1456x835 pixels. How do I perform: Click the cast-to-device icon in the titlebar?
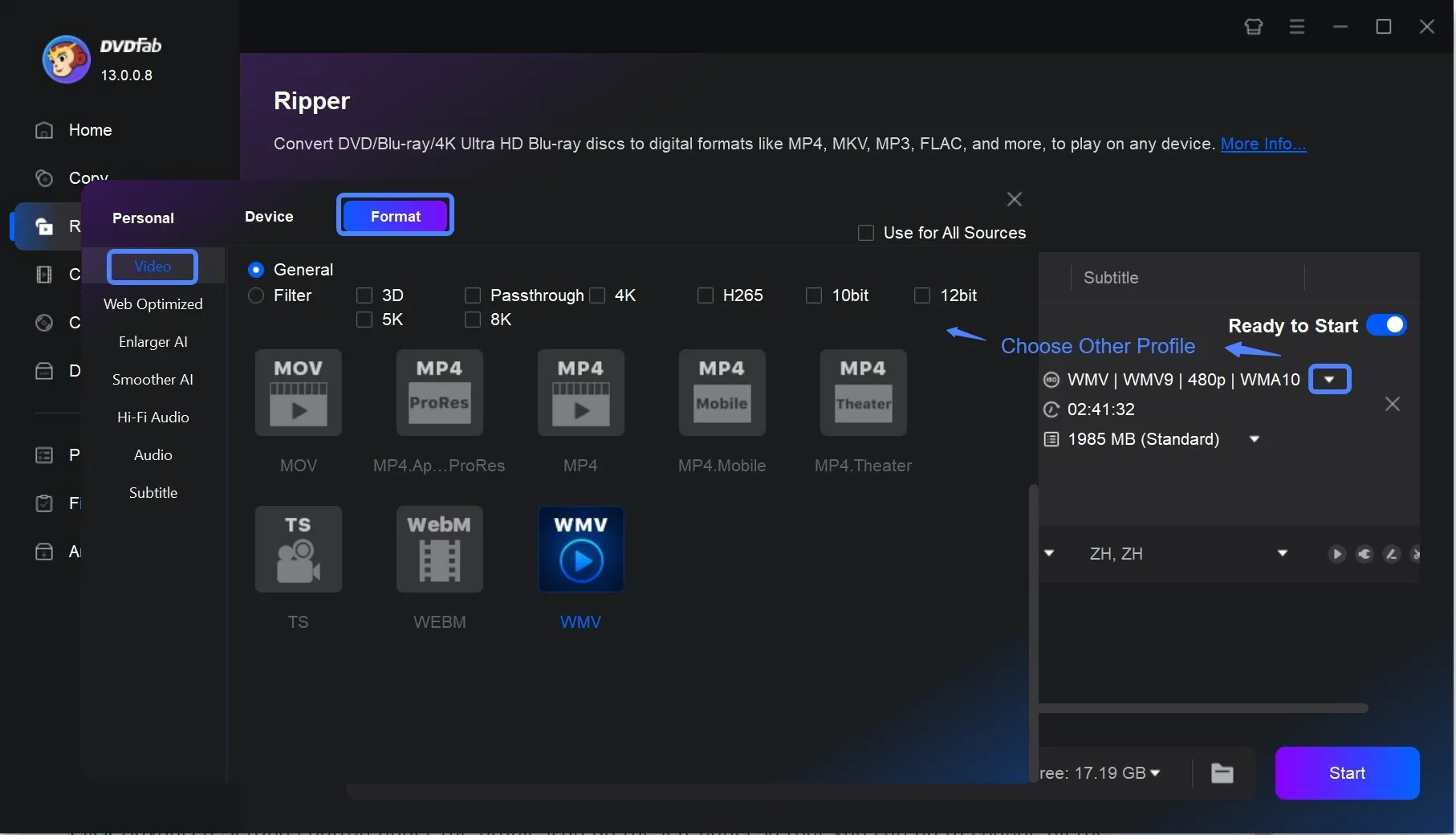pyautogui.click(x=1253, y=26)
